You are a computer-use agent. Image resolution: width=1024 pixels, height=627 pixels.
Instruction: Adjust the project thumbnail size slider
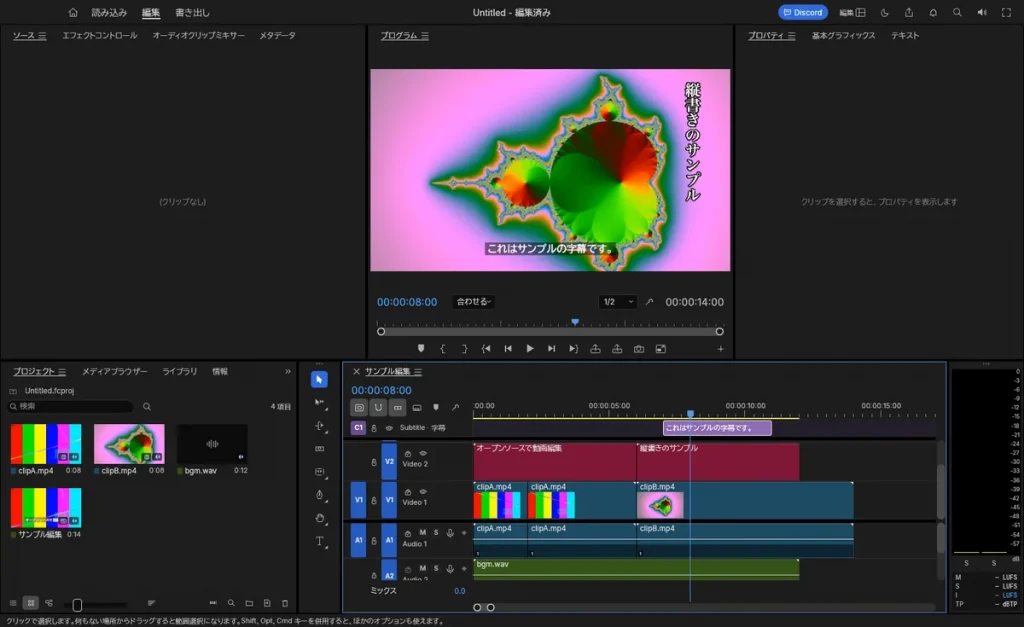[x=77, y=605]
